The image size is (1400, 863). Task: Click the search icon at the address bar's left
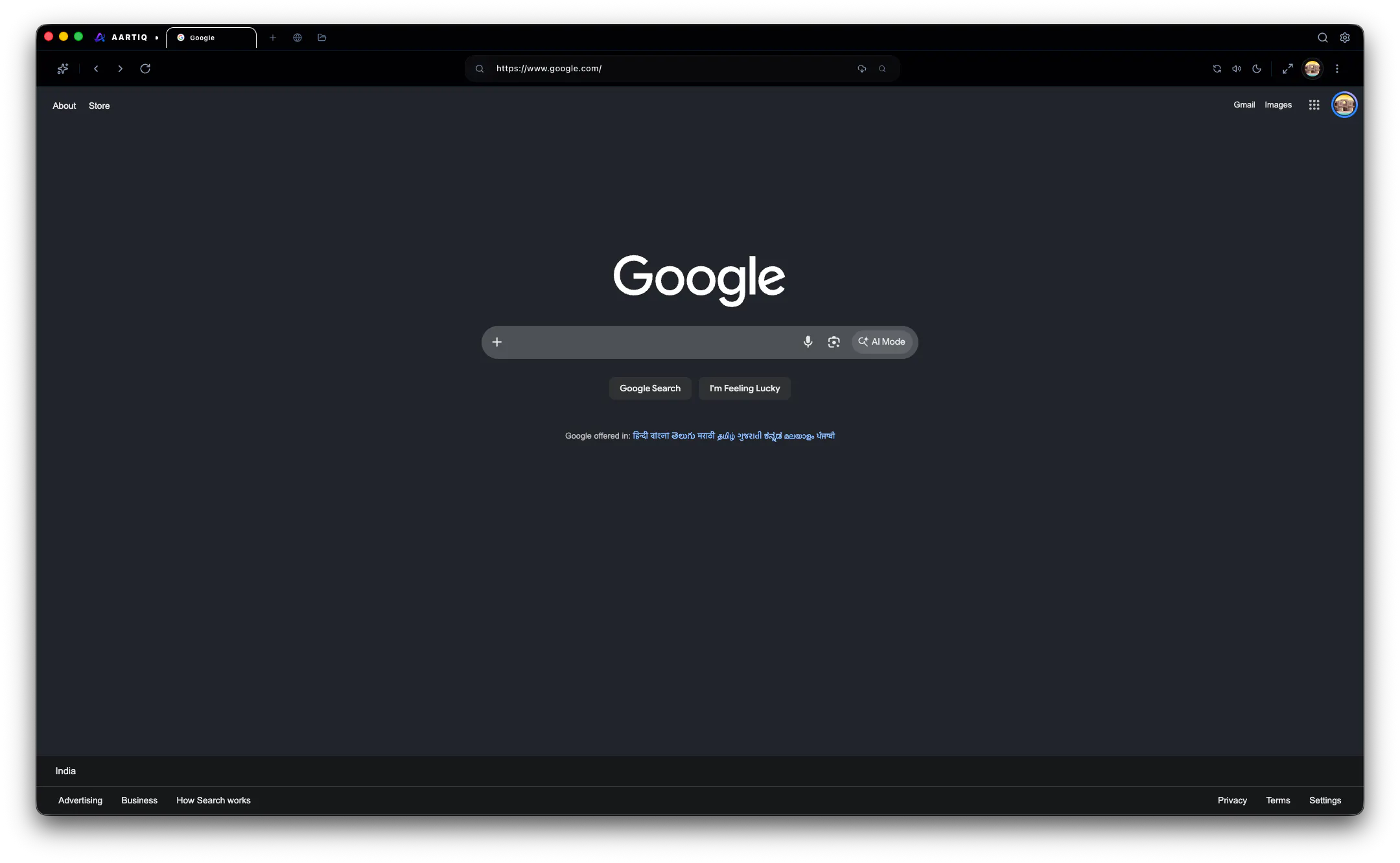[480, 69]
